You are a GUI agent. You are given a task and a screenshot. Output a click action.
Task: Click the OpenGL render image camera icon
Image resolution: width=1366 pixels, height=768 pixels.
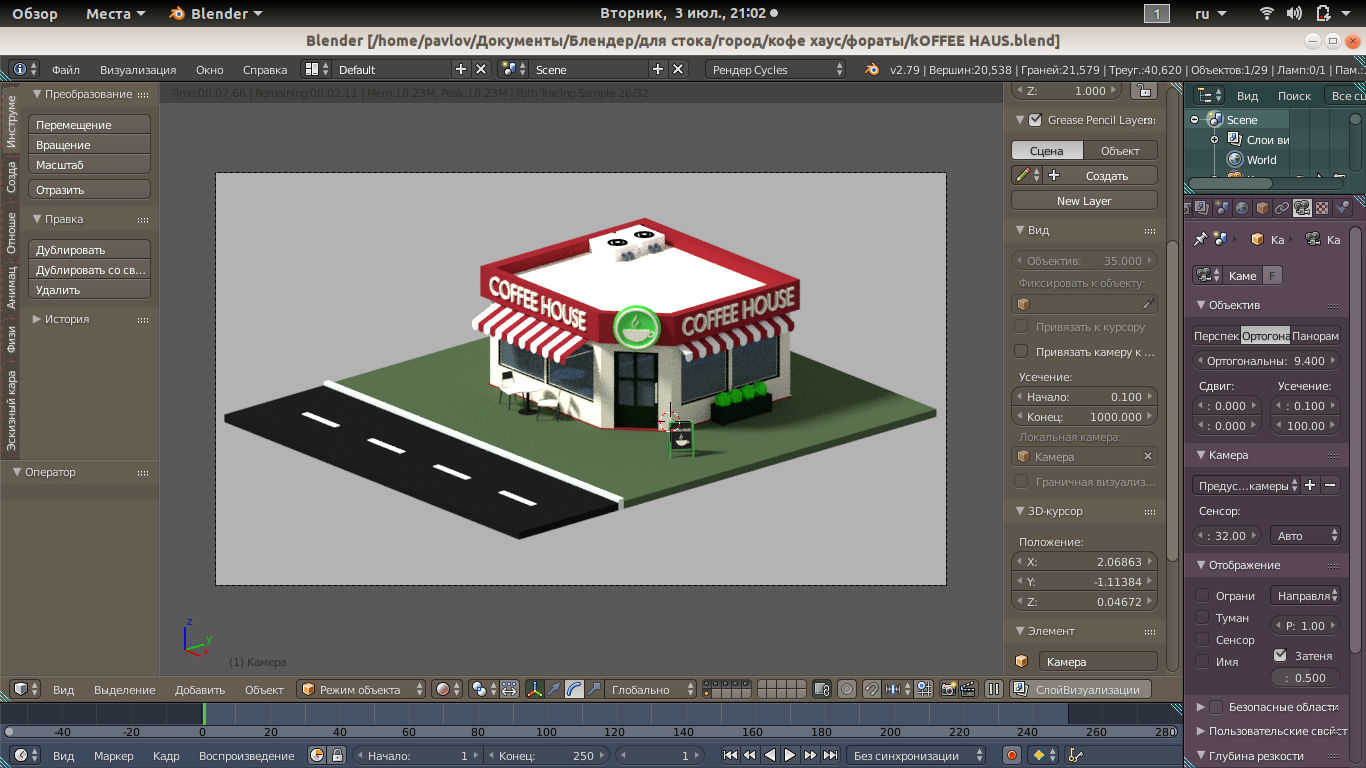pos(948,689)
